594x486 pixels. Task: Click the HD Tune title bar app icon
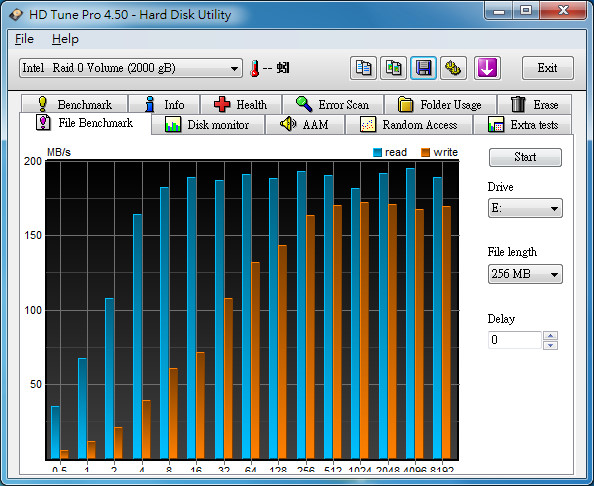16,15
